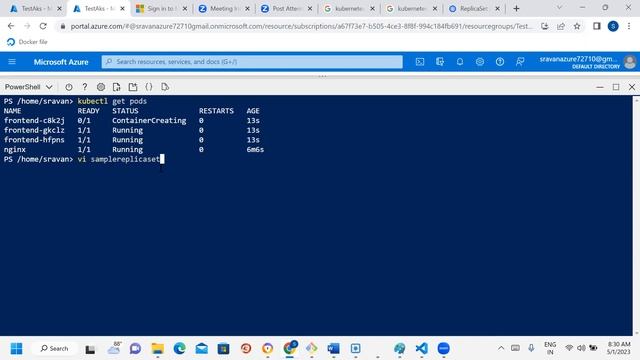The height and width of the screenshot is (360, 640).
Task: Reload the current page
Action: click(43, 26)
